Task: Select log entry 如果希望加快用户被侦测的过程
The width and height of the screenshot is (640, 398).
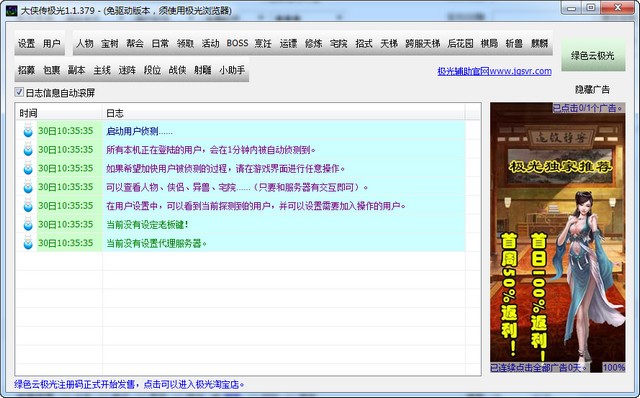Action: click(241, 168)
